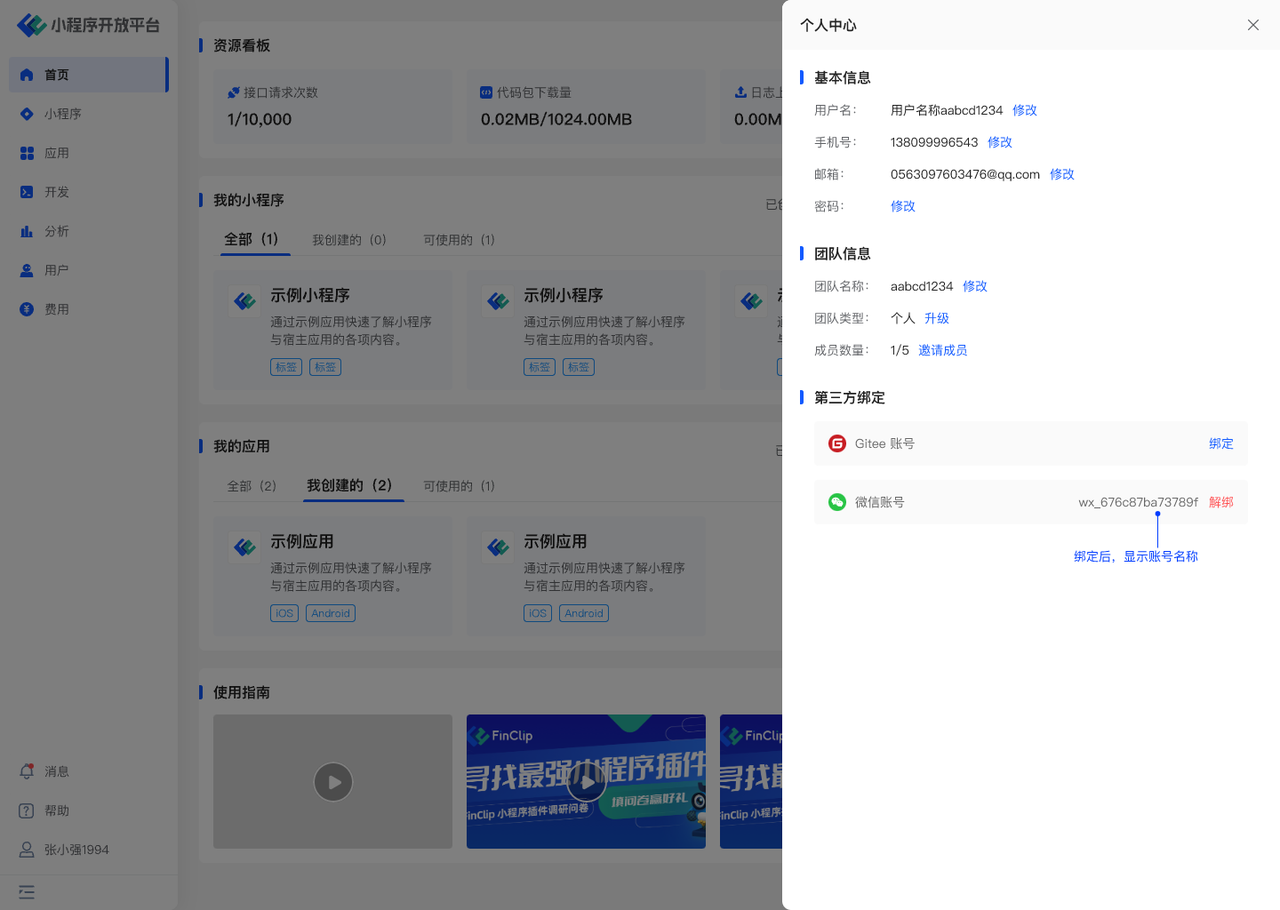Click 邀请成员 link

(x=943, y=350)
